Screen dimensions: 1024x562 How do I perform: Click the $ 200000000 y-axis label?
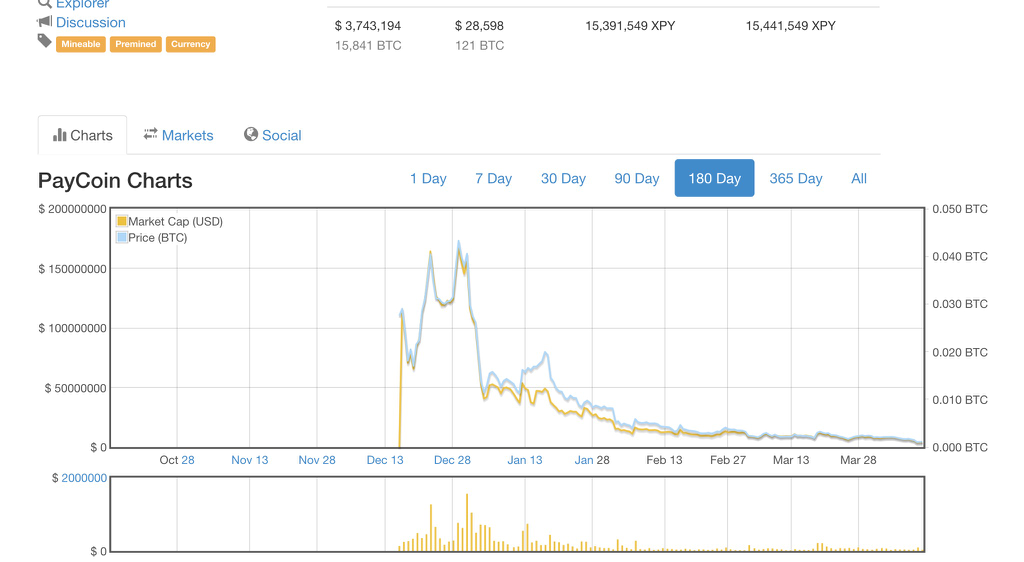tap(72, 209)
